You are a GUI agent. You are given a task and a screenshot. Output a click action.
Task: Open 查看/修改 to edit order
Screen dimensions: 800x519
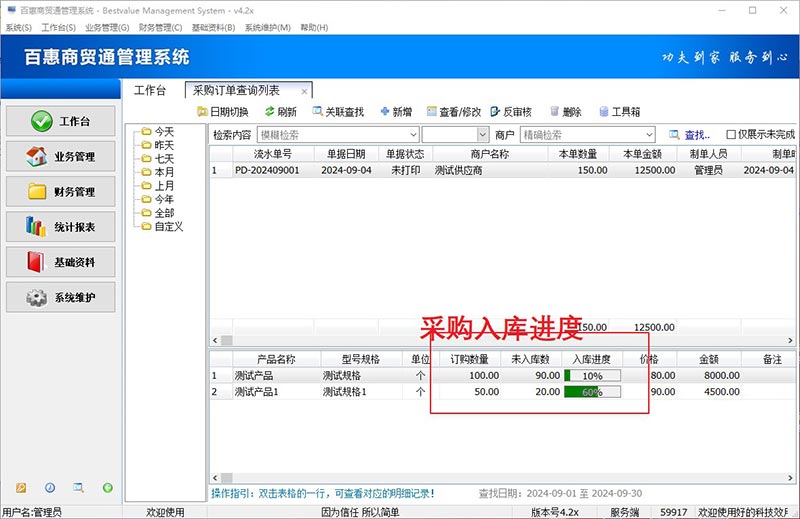(454, 112)
